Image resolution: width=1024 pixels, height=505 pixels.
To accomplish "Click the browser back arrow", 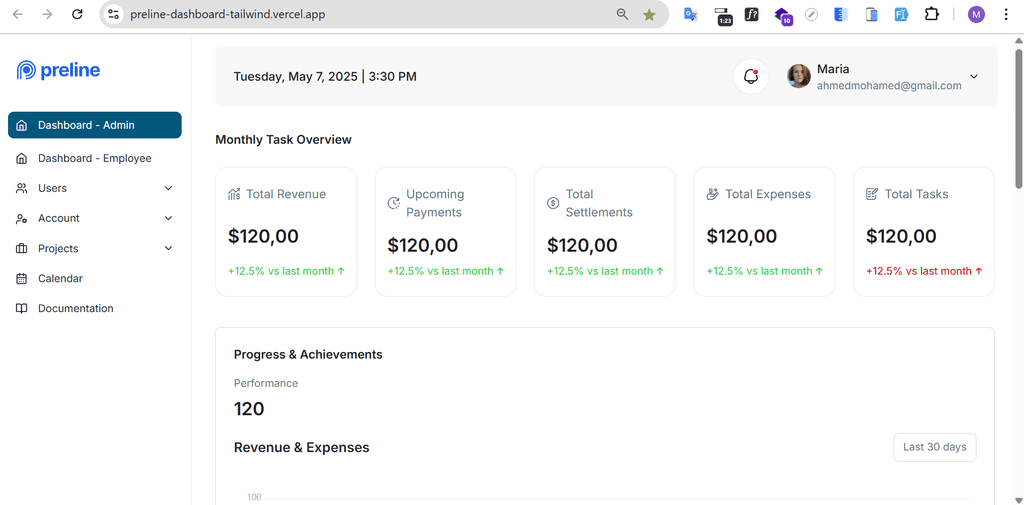I will click(18, 14).
